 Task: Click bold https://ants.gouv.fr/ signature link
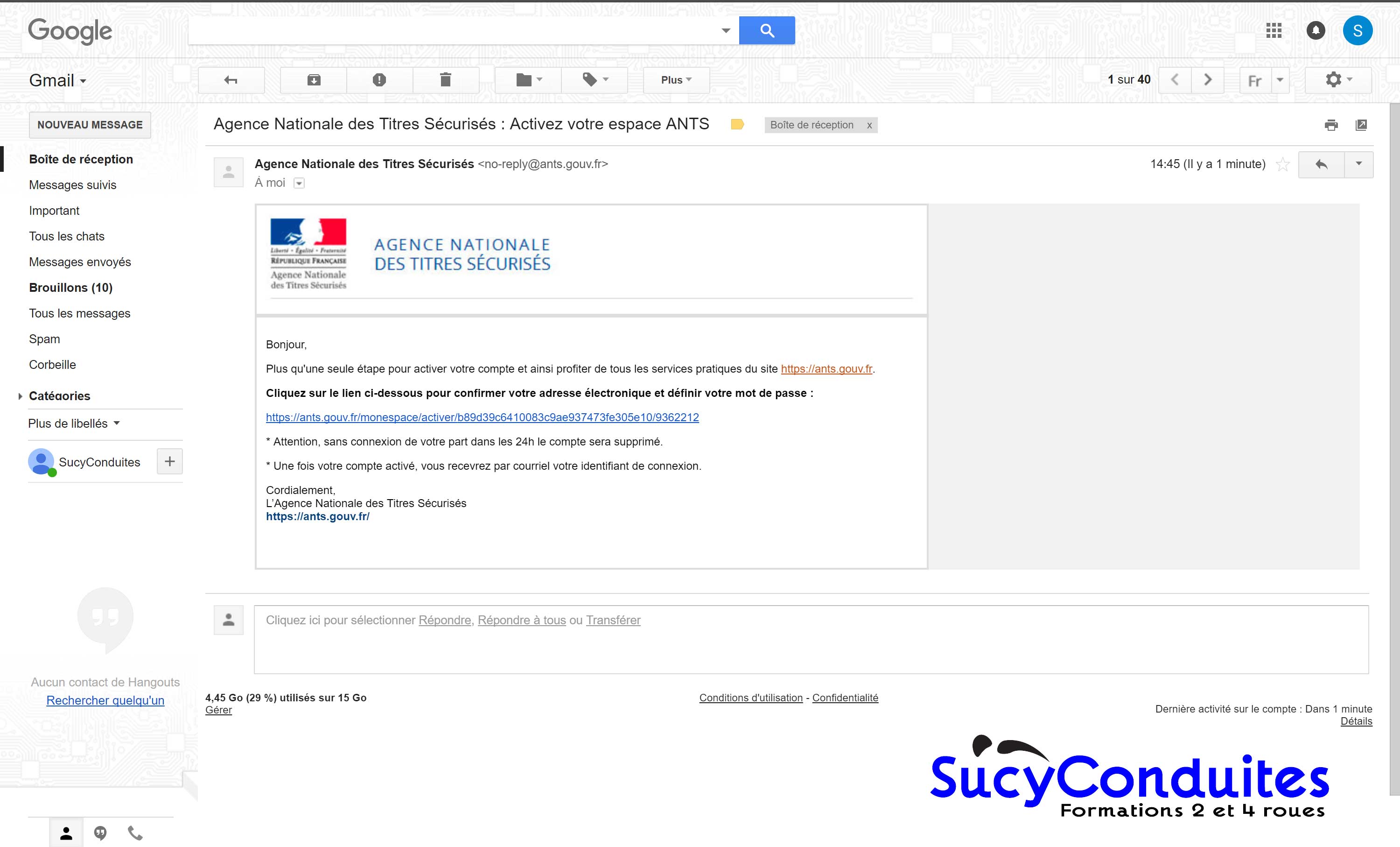coord(318,516)
